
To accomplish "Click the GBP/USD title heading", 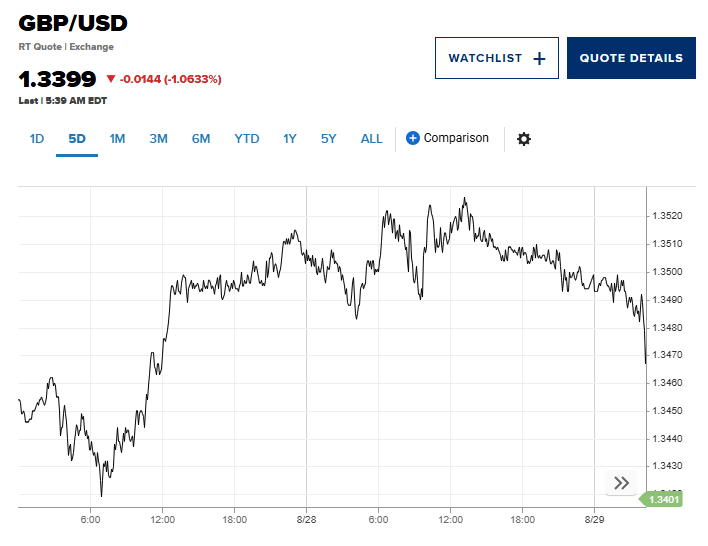I will click(73, 23).
